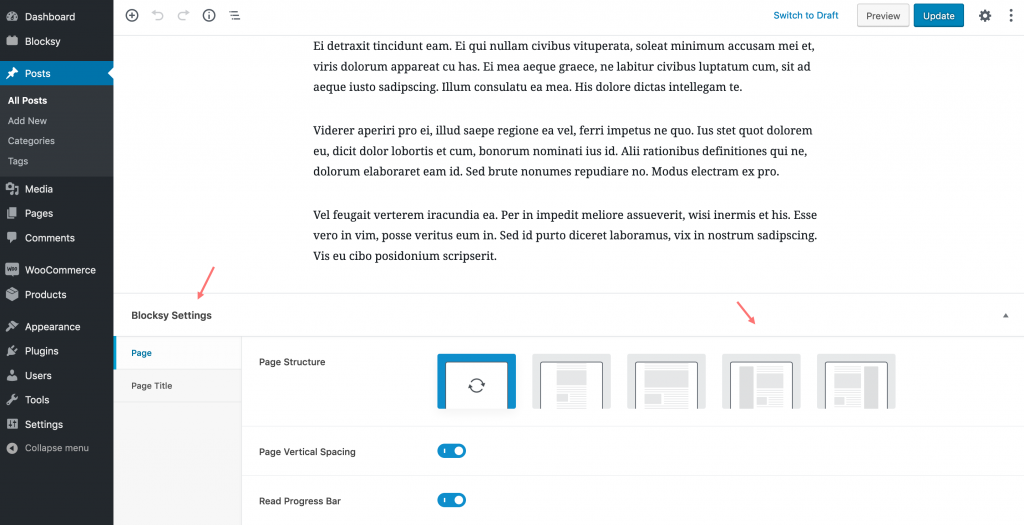The width and height of the screenshot is (1024, 525).
Task: Click the Read Progress Bar label
Action: click(x=300, y=501)
